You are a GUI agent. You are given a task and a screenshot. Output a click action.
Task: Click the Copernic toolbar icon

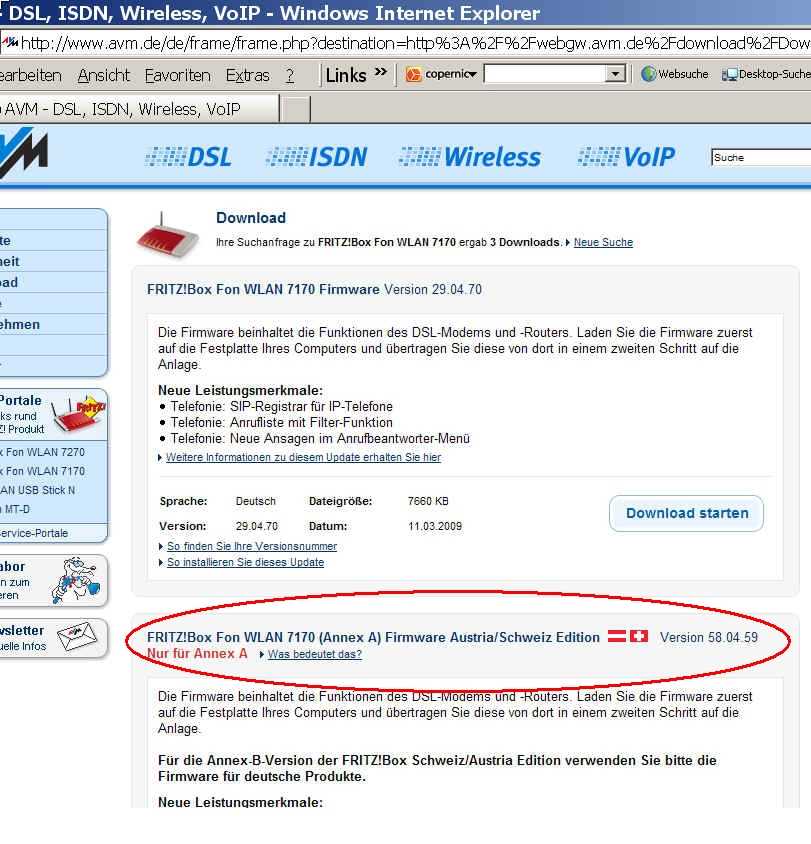[x=413, y=75]
